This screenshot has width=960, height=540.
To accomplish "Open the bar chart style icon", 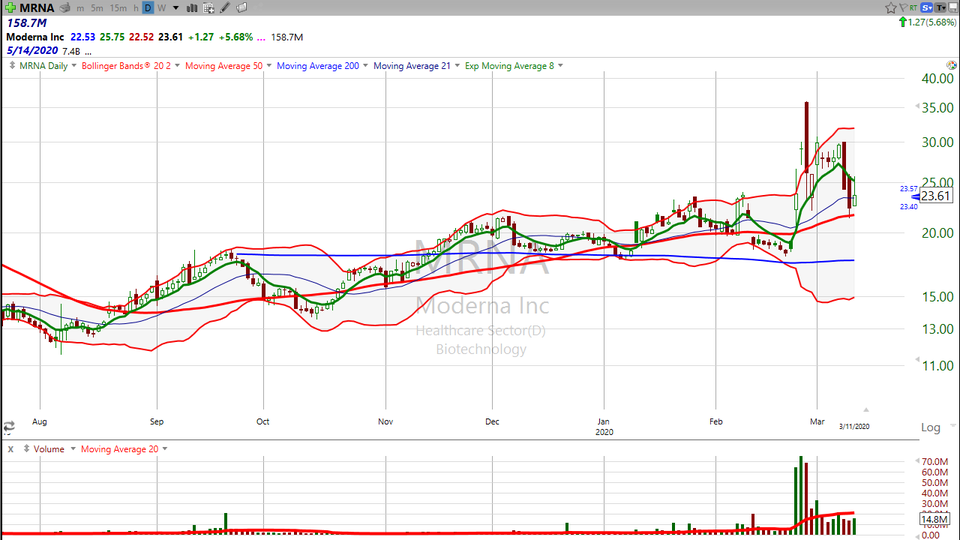I will [x=192, y=8].
